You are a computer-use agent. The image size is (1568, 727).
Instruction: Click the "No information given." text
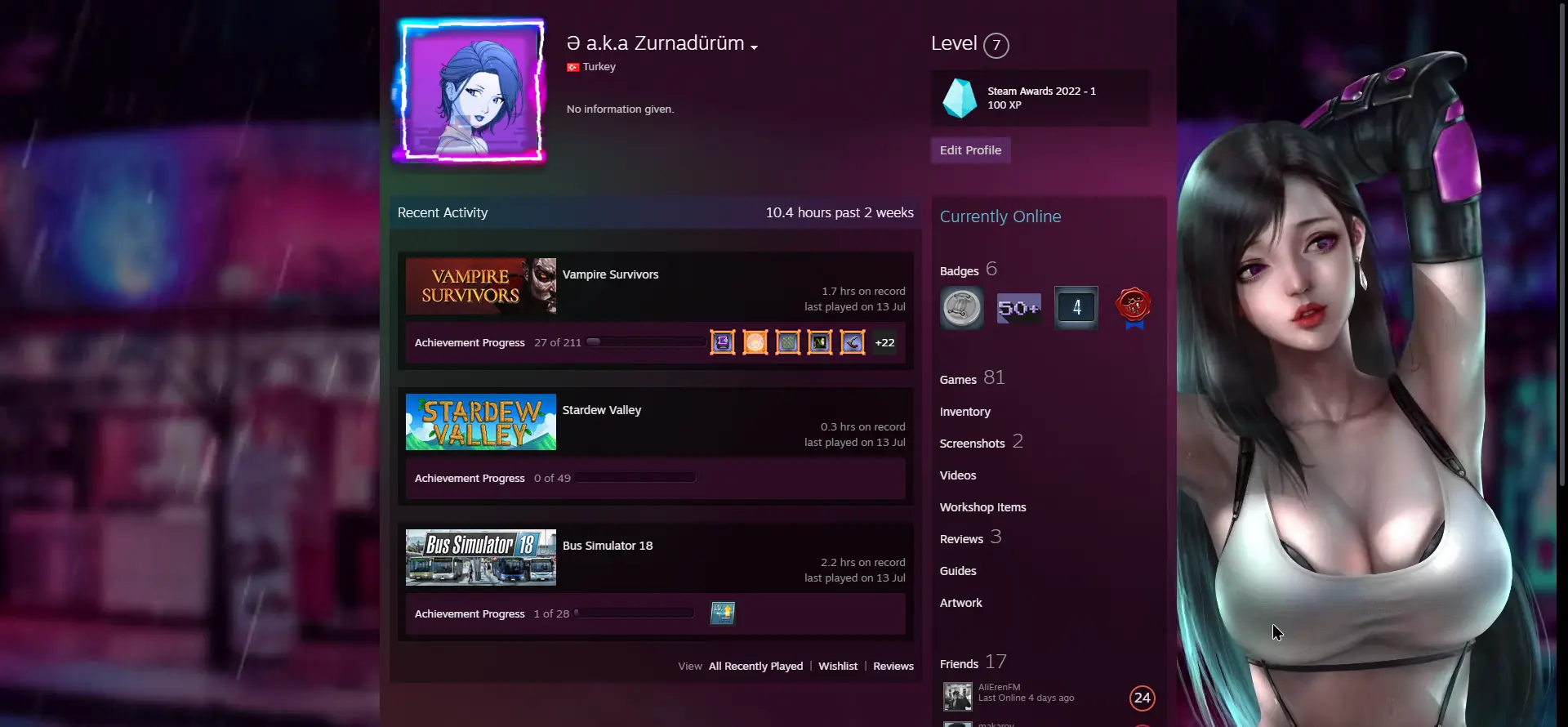(x=621, y=109)
